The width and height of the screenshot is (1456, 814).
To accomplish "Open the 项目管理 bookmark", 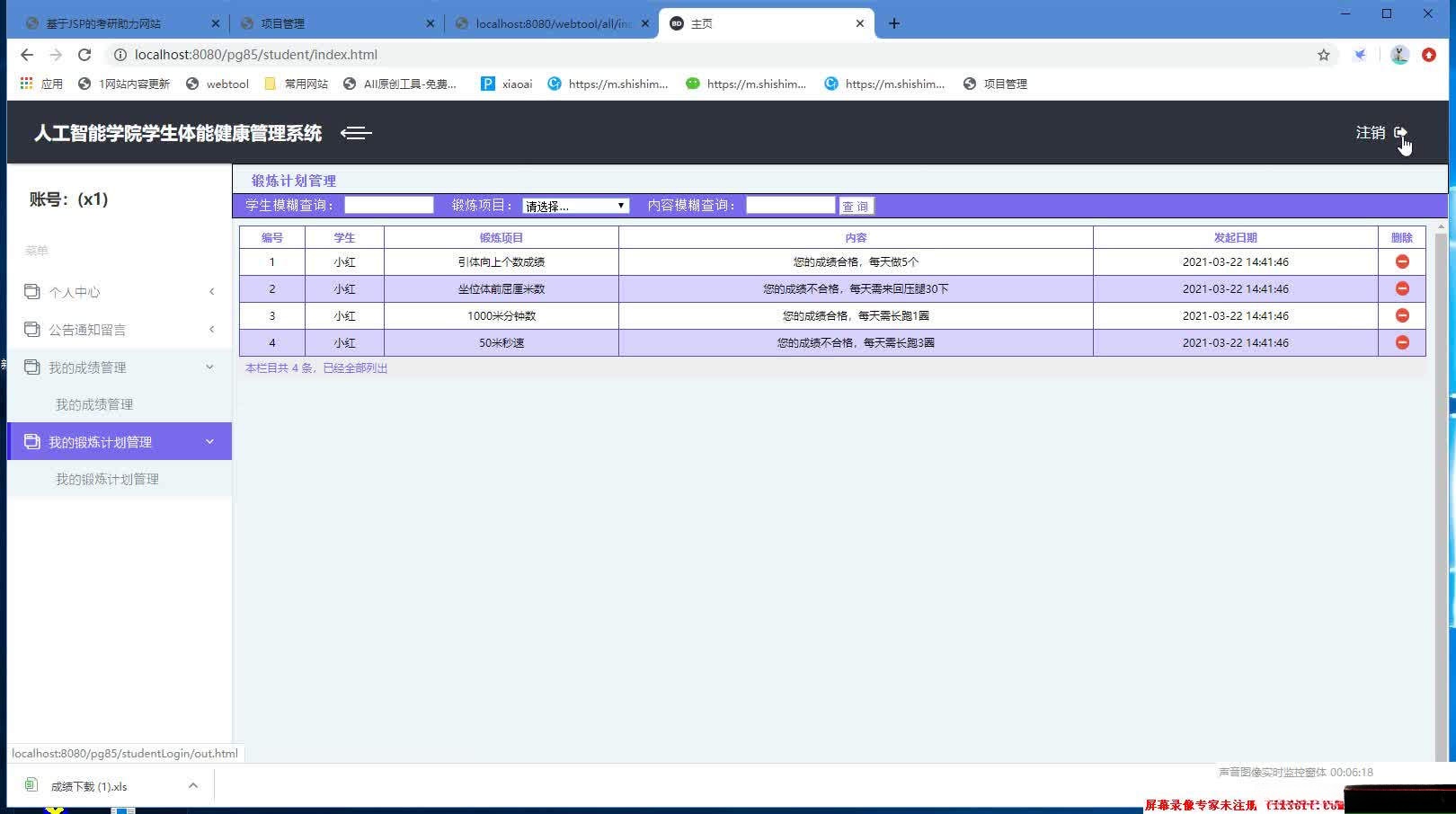I will [995, 84].
